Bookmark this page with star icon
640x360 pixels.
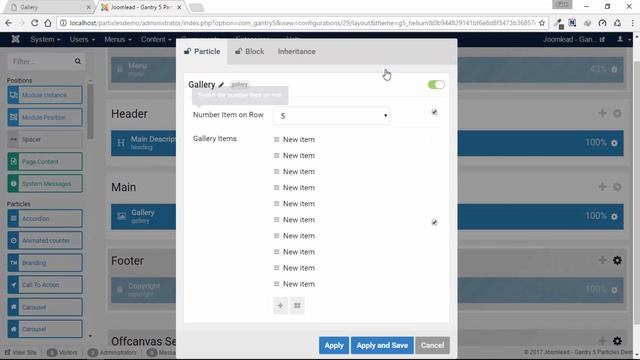[x=542, y=23]
